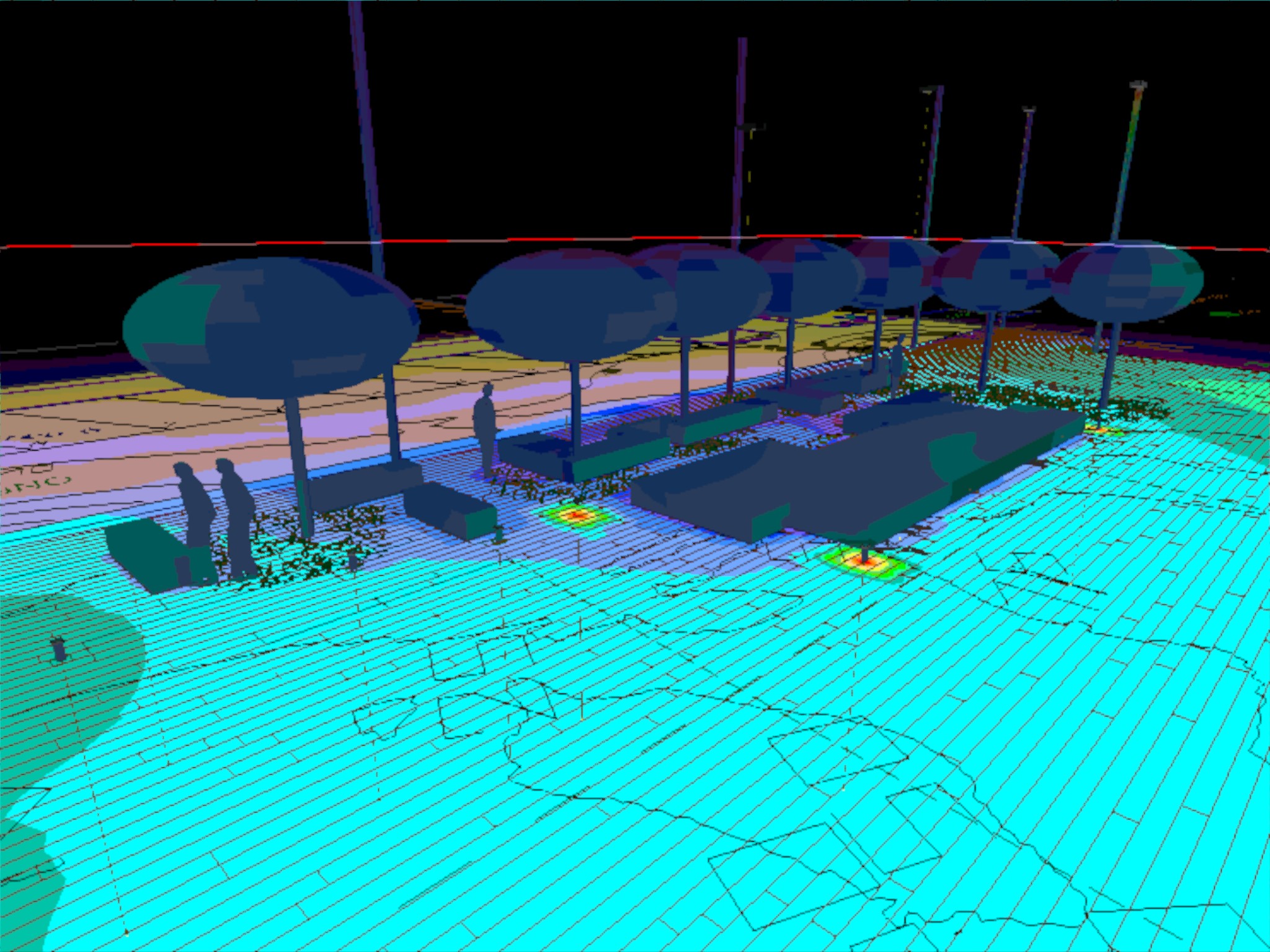Select the bollard light inside the green circle
The height and width of the screenshot is (952, 1270).
(59, 649)
